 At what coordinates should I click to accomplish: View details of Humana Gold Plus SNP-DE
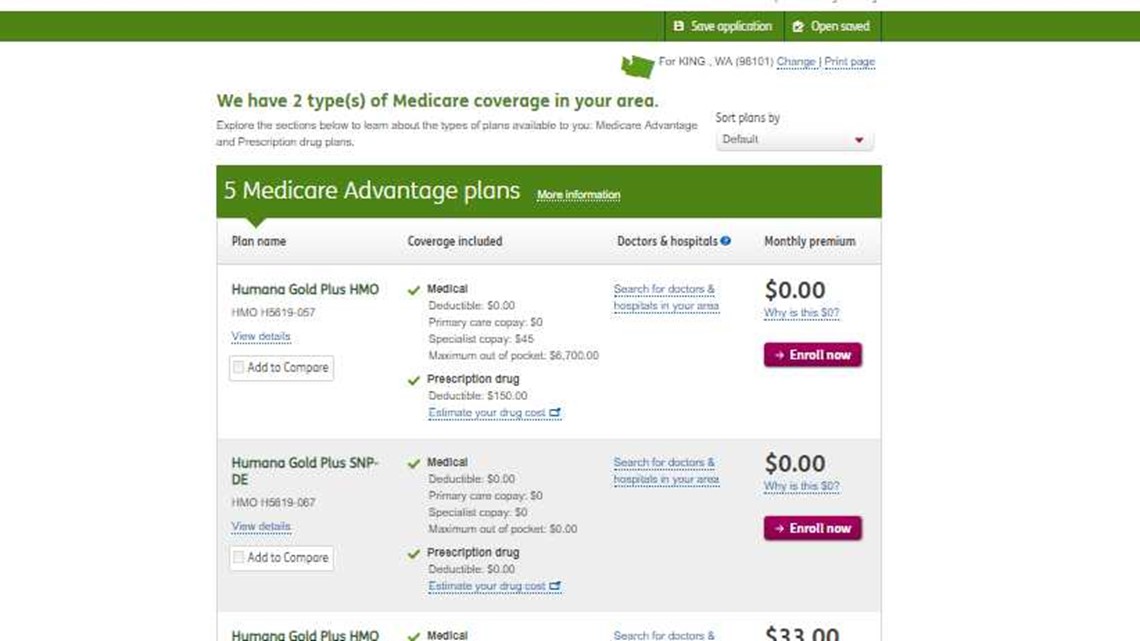click(260, 526)
